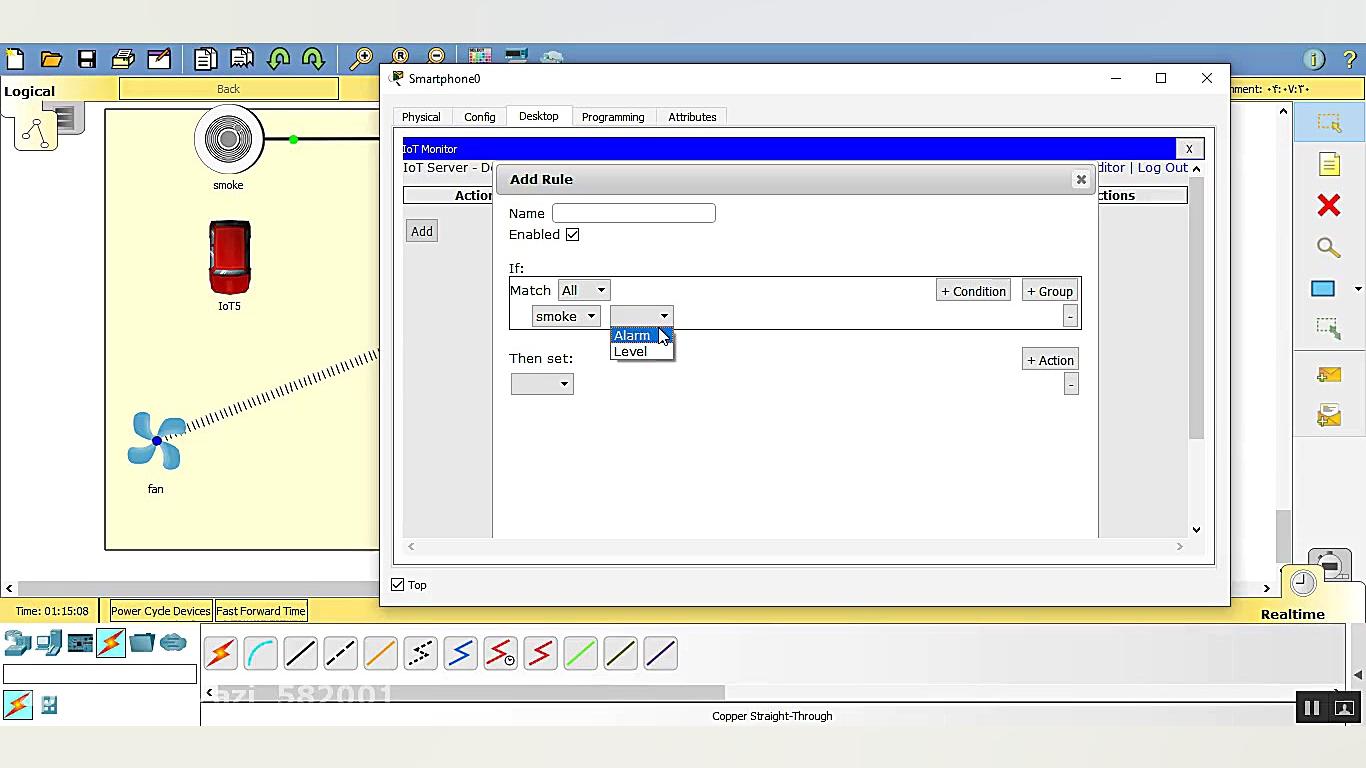The height and width of the screenshot is (768, 1366).
Task: Click the fan device on canvas
Action: tap(155, 441)
